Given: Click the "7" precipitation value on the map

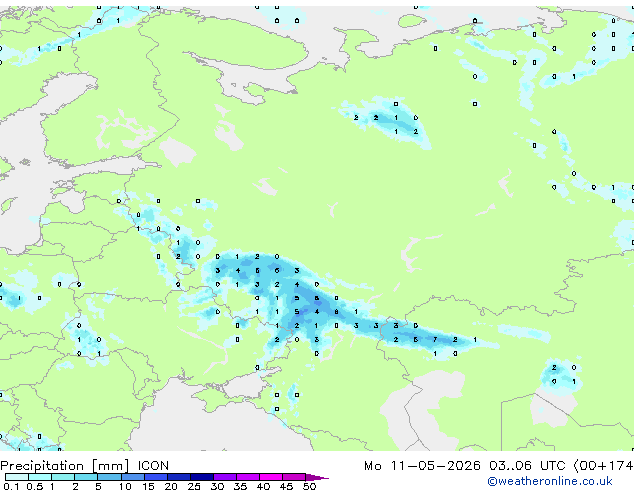Looking at the screenshot, I should pos(435,340).
